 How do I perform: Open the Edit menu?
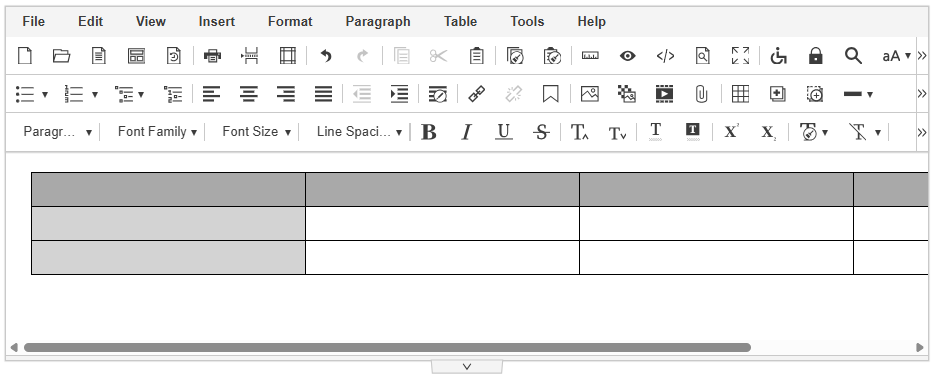(91, 21)
